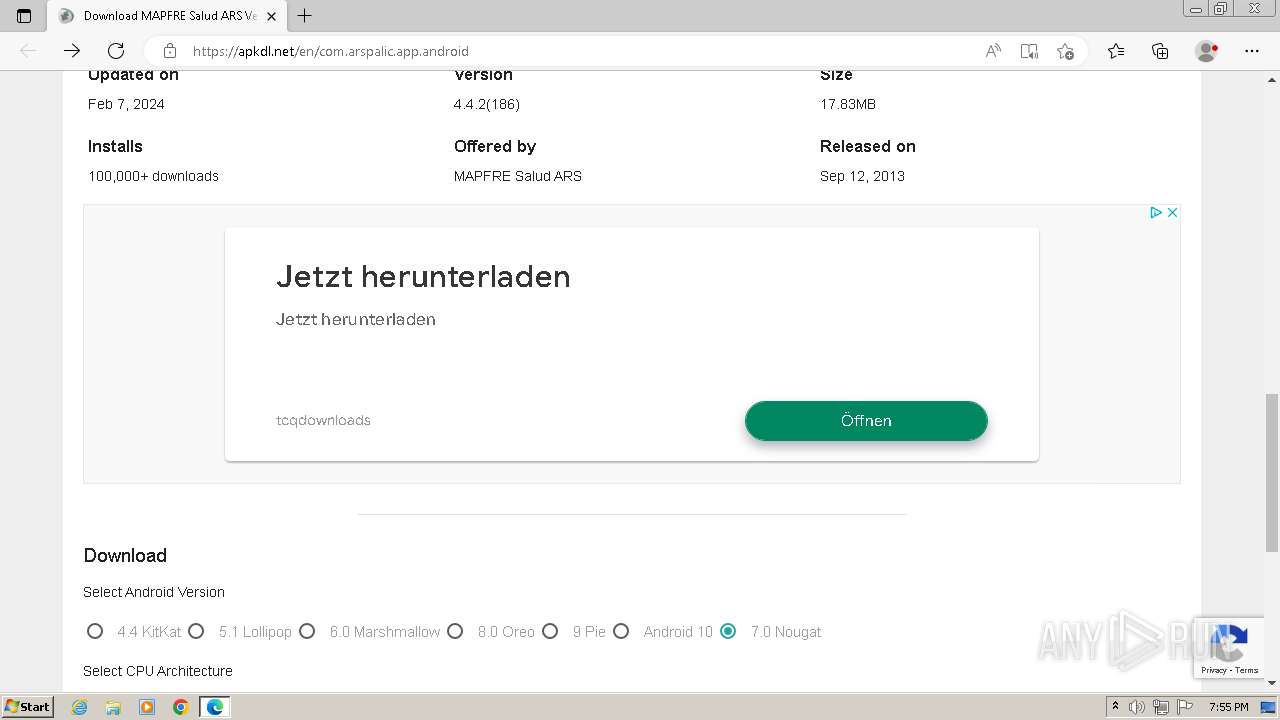Open a new tab with plus icon
Screen dimensions: 1280x720
(305, 16)
